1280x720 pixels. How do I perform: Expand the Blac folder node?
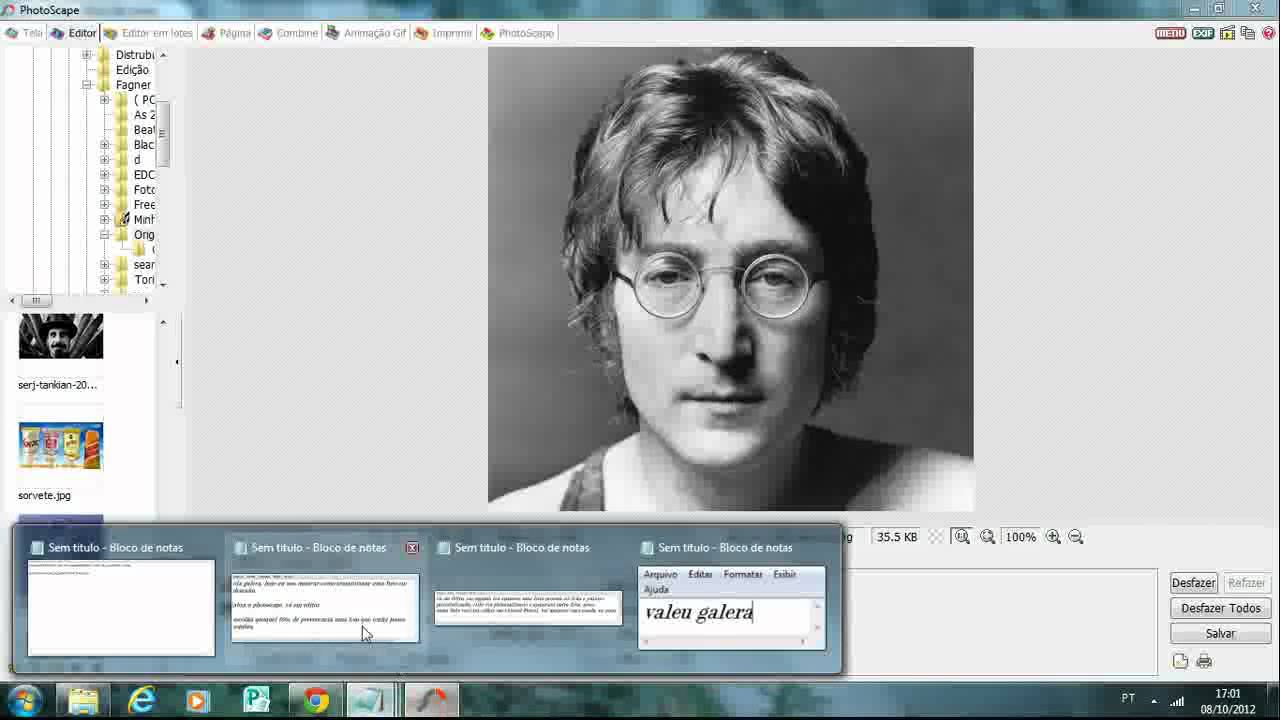[104, 145]
